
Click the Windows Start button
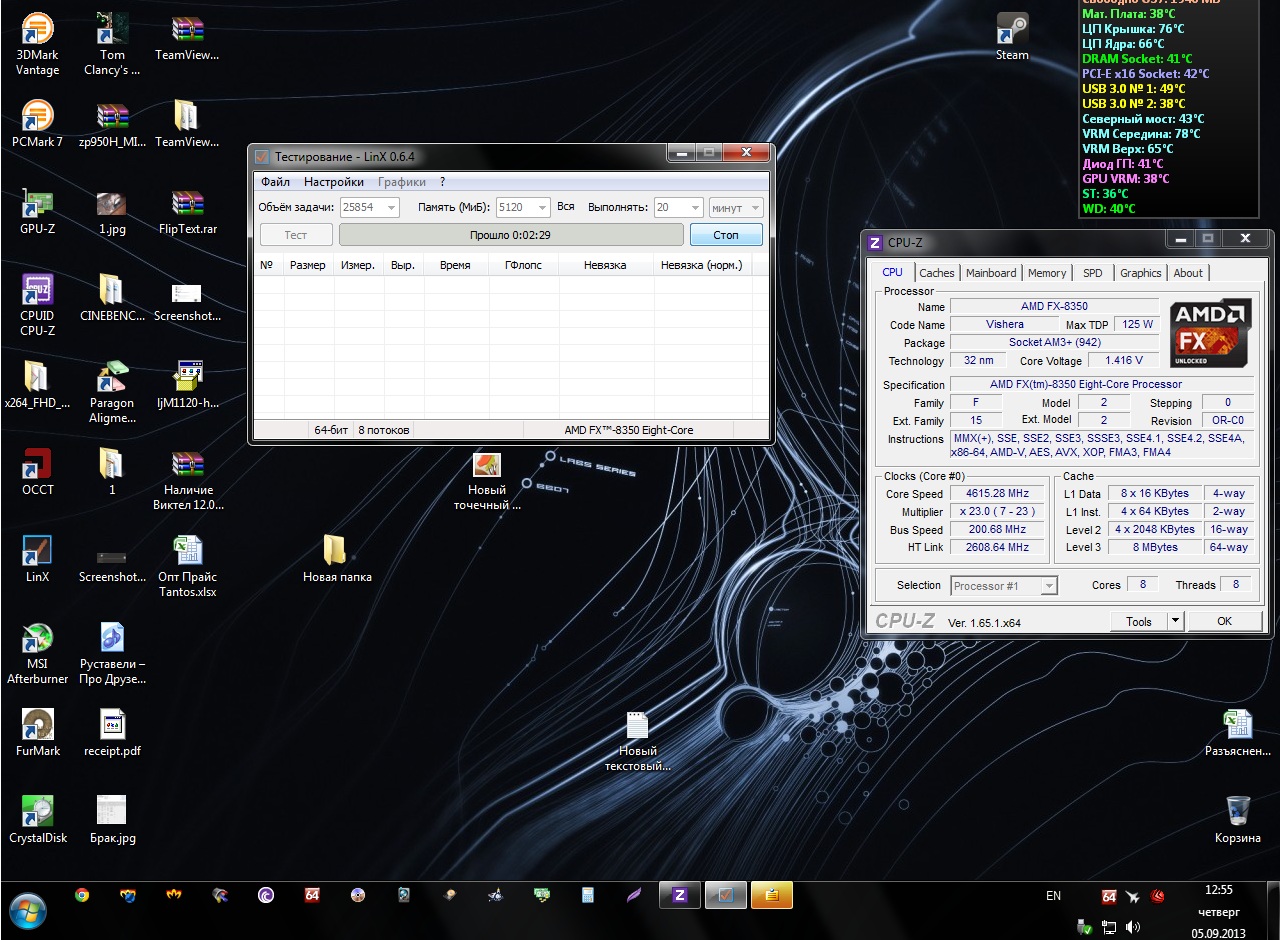(28, 911)
